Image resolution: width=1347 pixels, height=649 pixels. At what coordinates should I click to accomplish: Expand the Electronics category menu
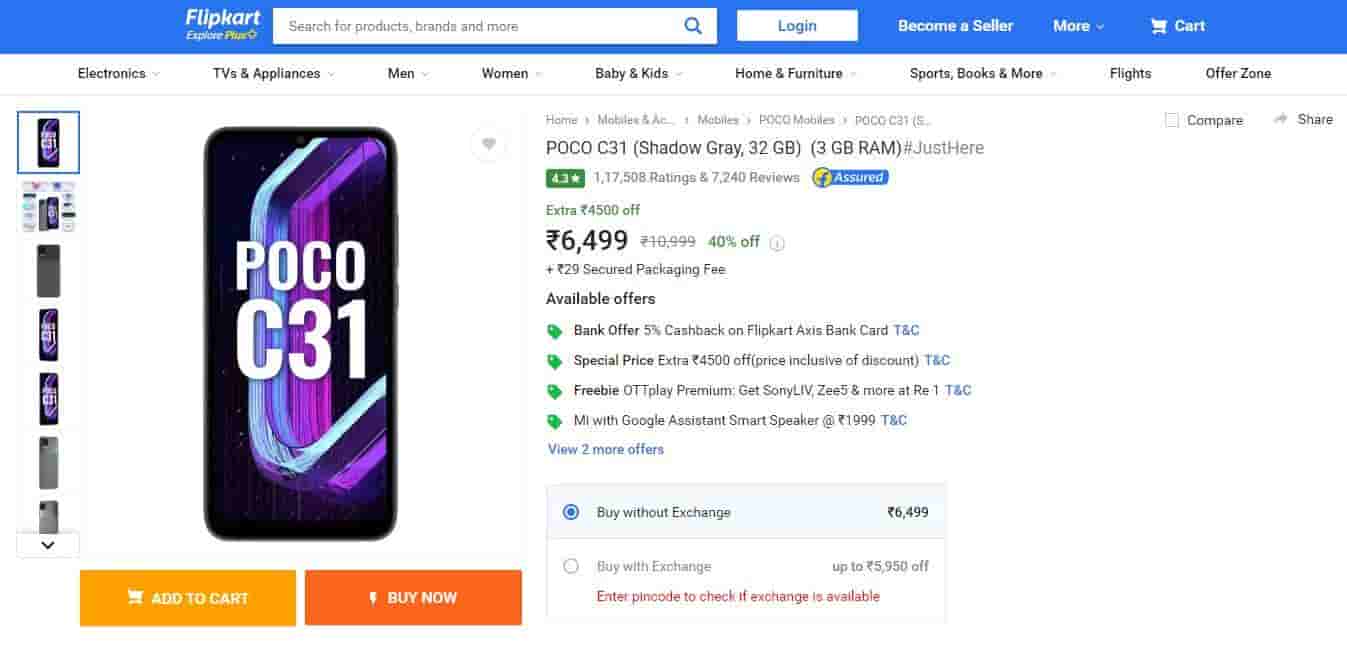[118, 73]
